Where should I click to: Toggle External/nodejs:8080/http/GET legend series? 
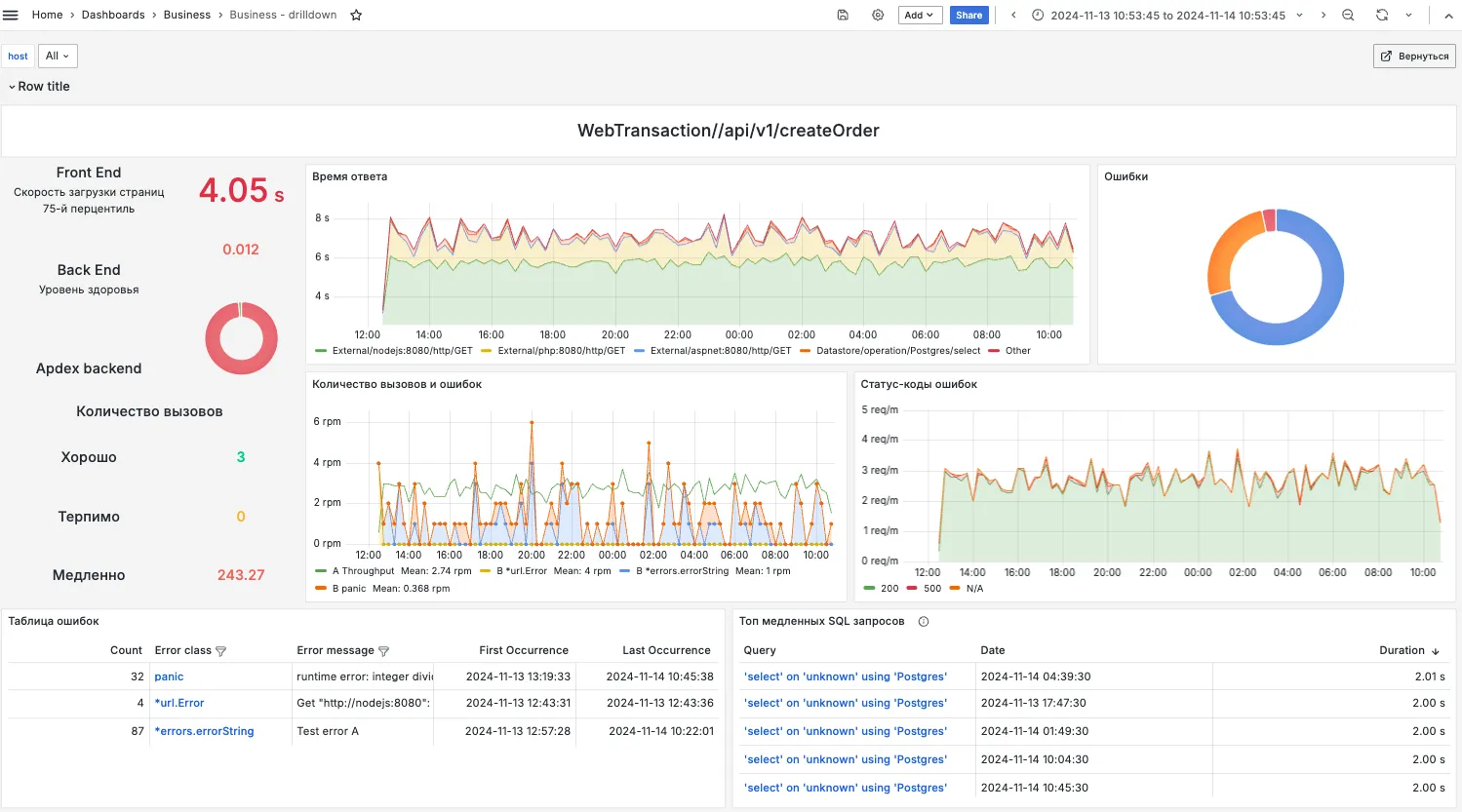394,350
